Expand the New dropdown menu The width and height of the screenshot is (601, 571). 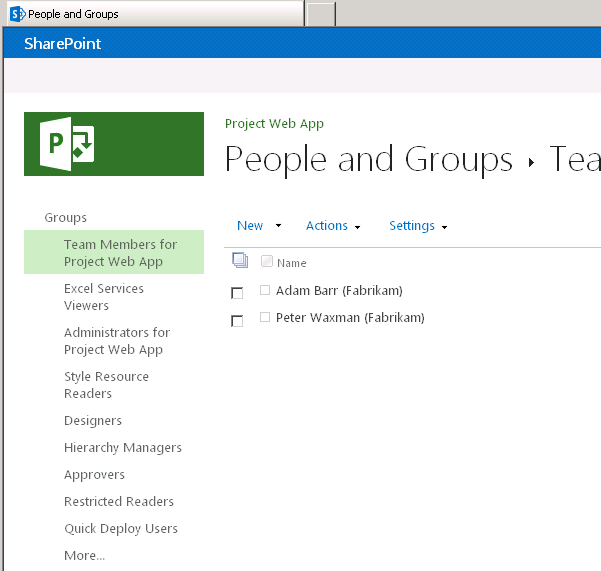tap(259, 226)
